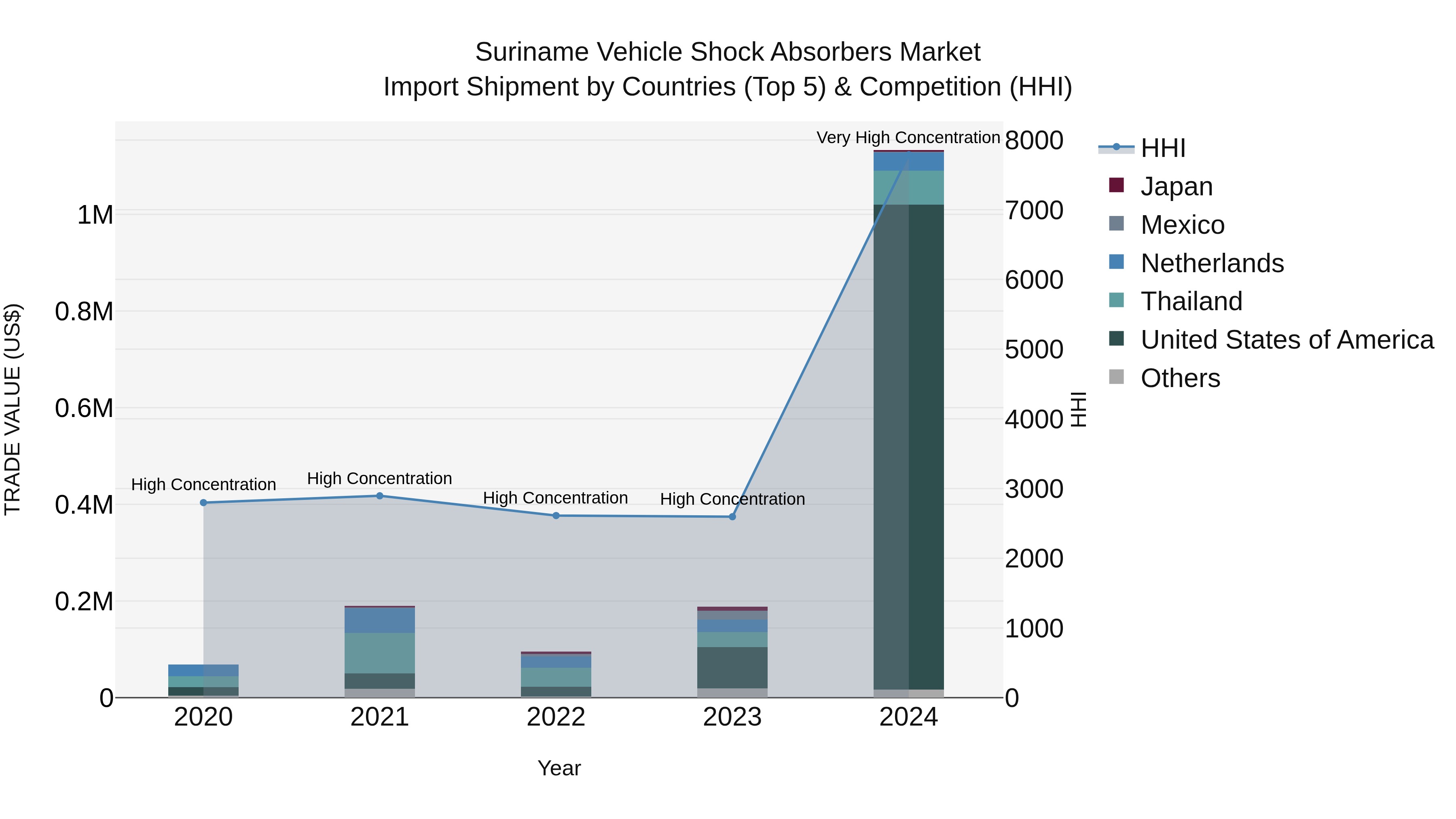Click the chart title Suriname Vehicle Shock Absorbers Market

coord(728,52)
